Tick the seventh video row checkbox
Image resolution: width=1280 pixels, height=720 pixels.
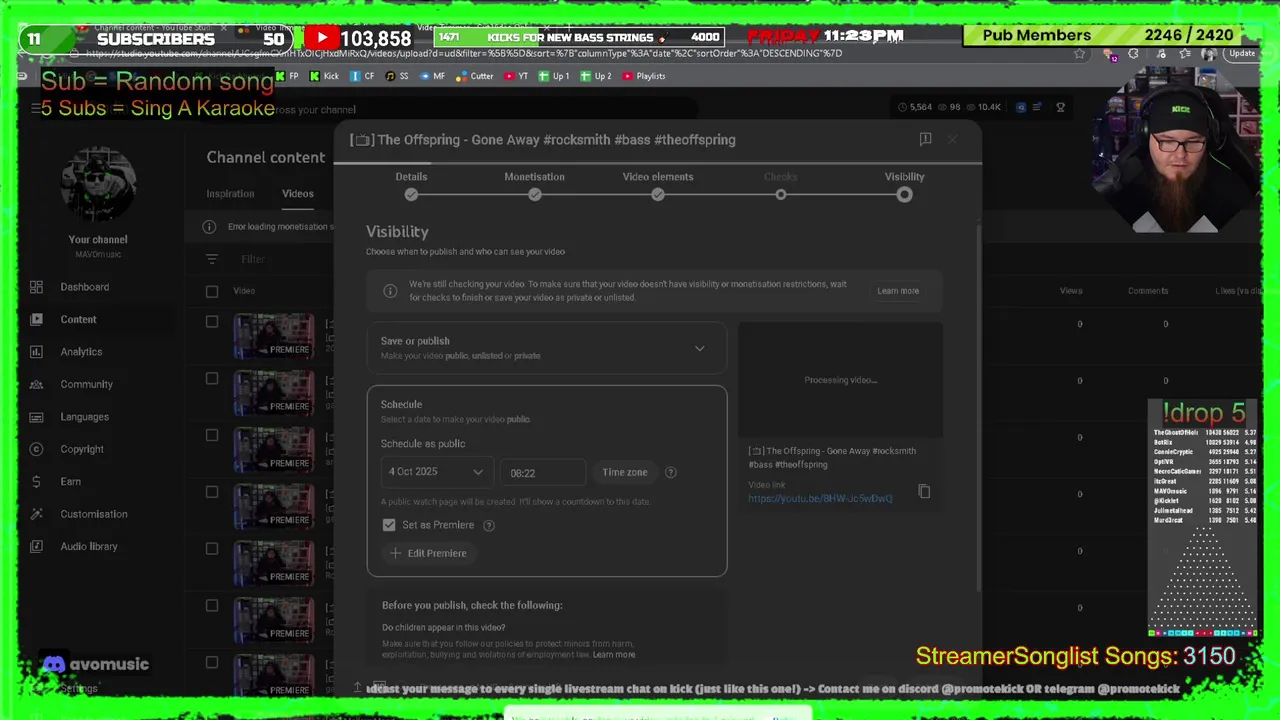[x=212, y=662]
